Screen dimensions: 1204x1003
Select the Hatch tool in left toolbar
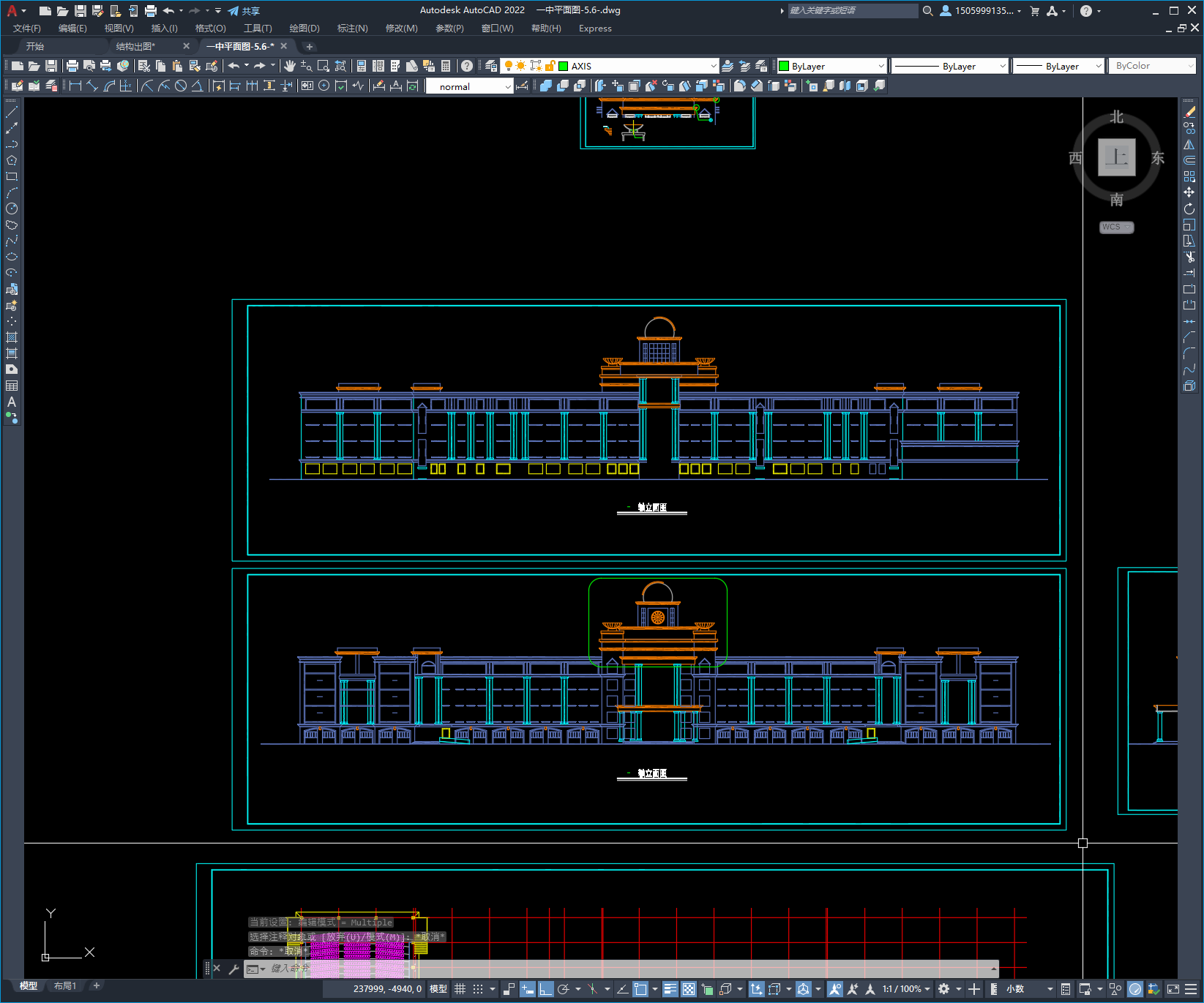[x=12, y=337]
